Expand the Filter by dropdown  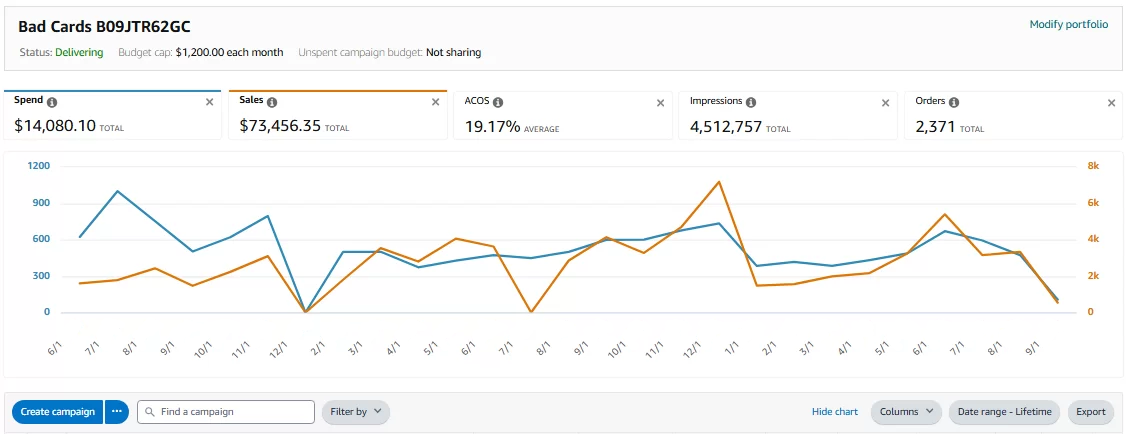pos(355,412)
